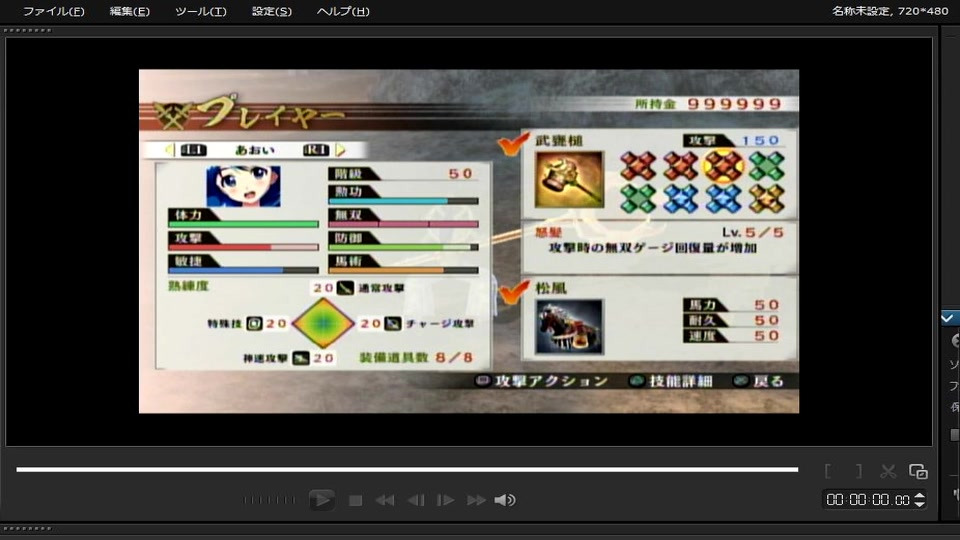Enlarge the preview window icon
Screen dimensions: 960x540
[918, 471]
